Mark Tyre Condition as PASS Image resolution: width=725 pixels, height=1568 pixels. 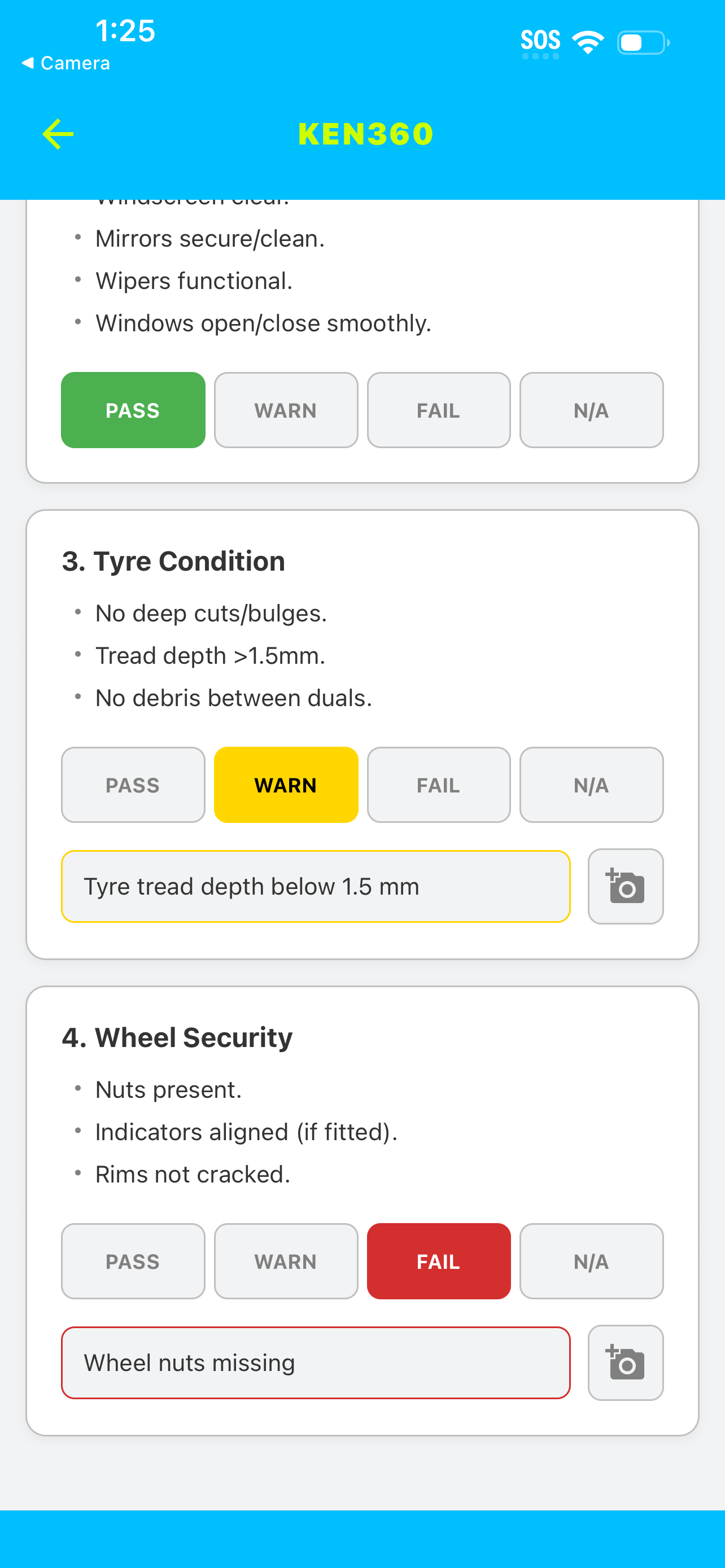(x=133, y=785)
